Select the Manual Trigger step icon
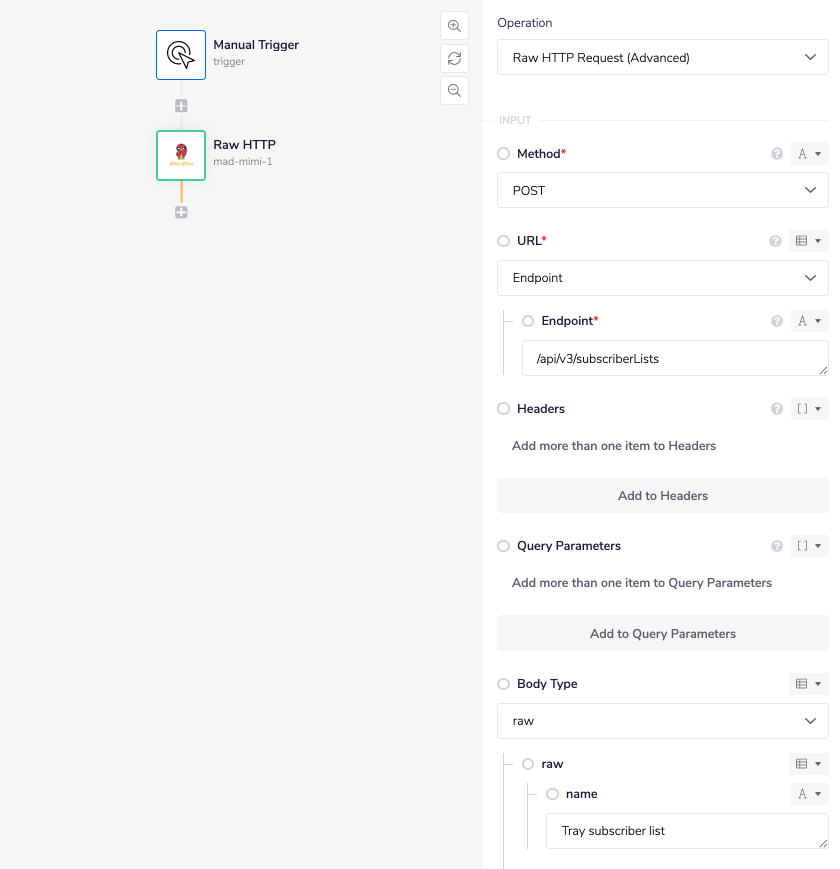840x869 pixels. pos(181,54)
